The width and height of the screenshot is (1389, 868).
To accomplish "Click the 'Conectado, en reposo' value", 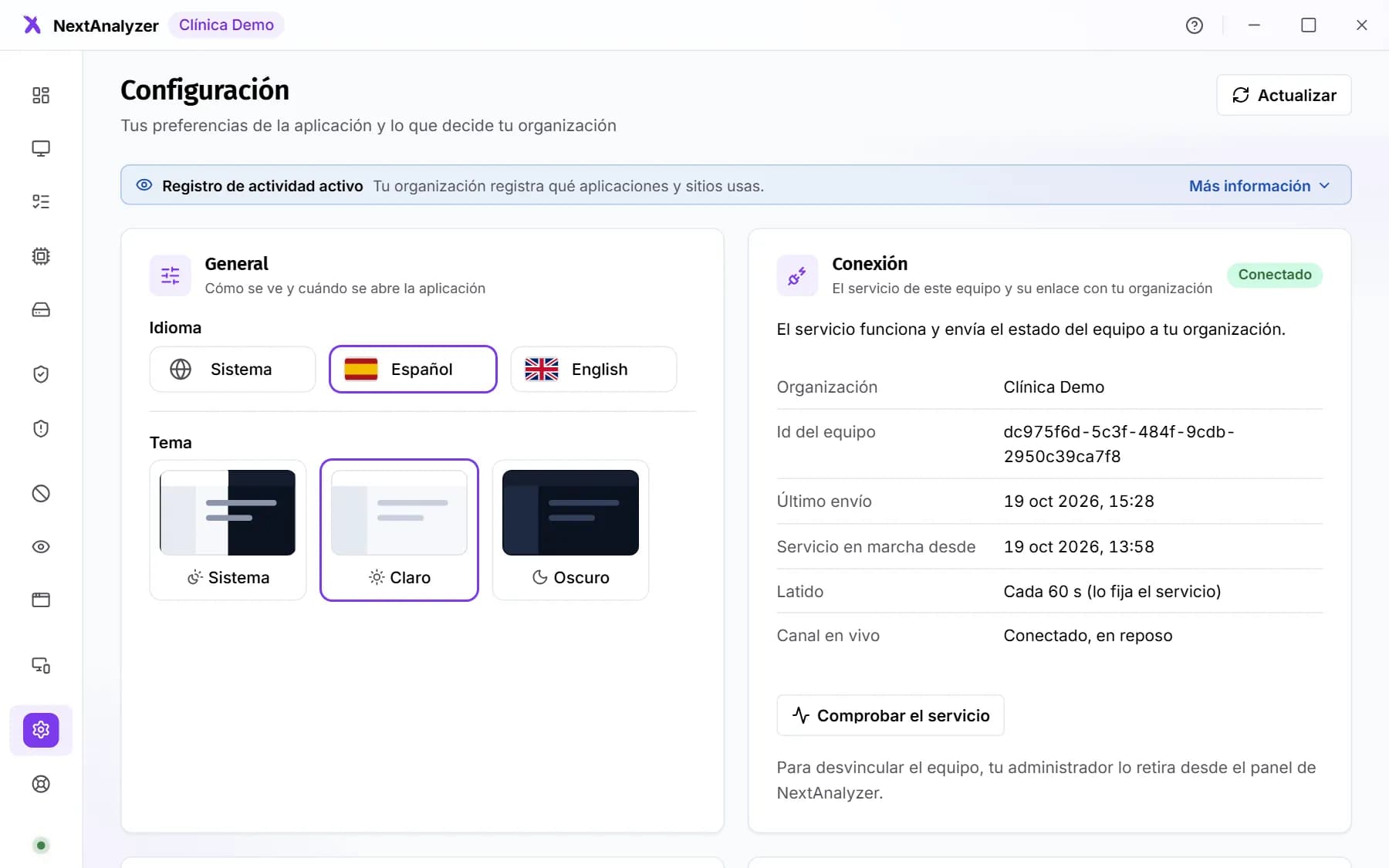I will pyautogui.click(x=1088, y=636).
